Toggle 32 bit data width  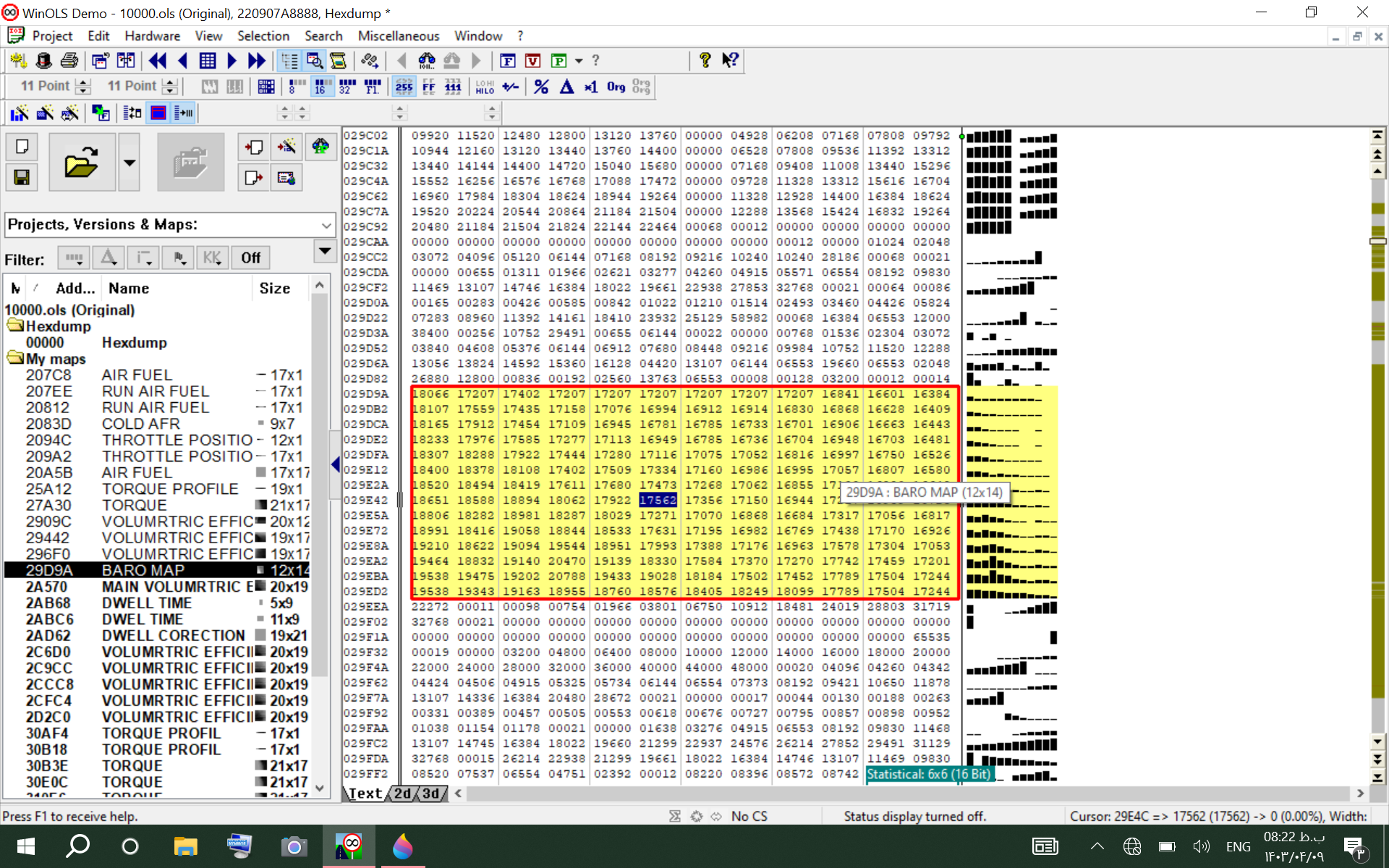coord(347,87)
